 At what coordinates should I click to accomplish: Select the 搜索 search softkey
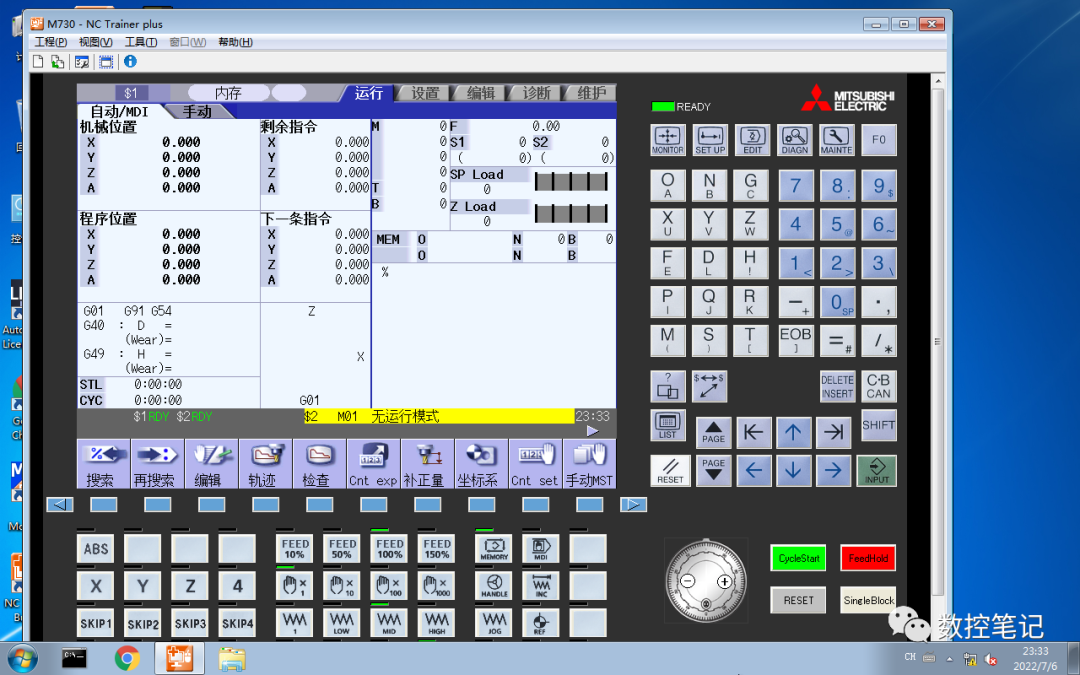[103, 464]
